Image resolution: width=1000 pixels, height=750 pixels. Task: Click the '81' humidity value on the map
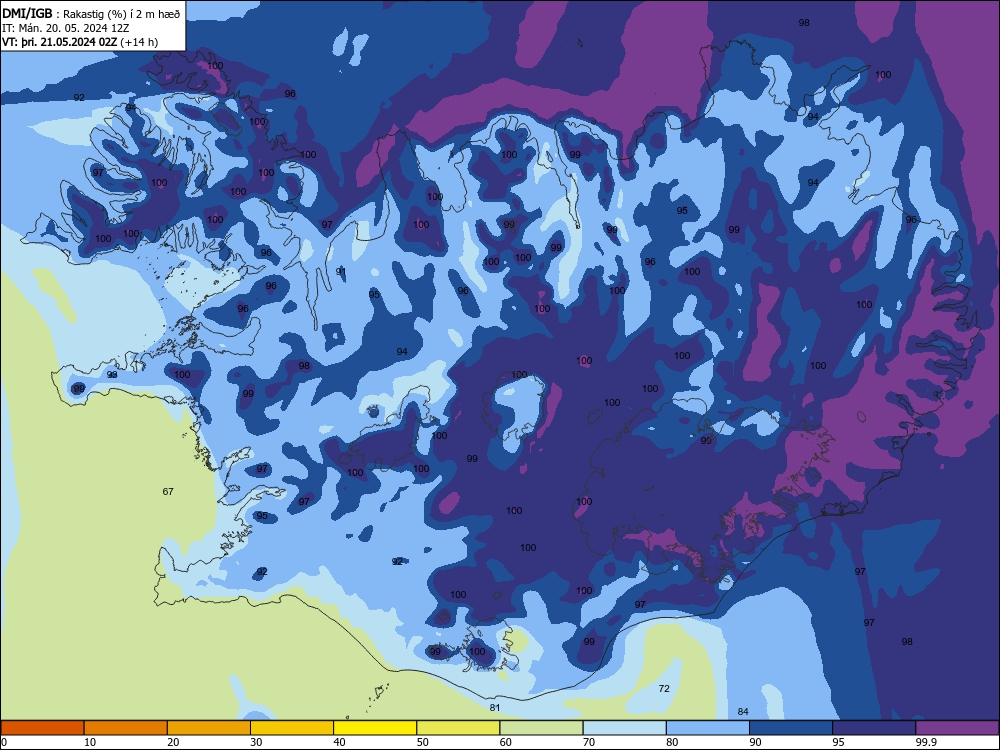tap(495, 708)
